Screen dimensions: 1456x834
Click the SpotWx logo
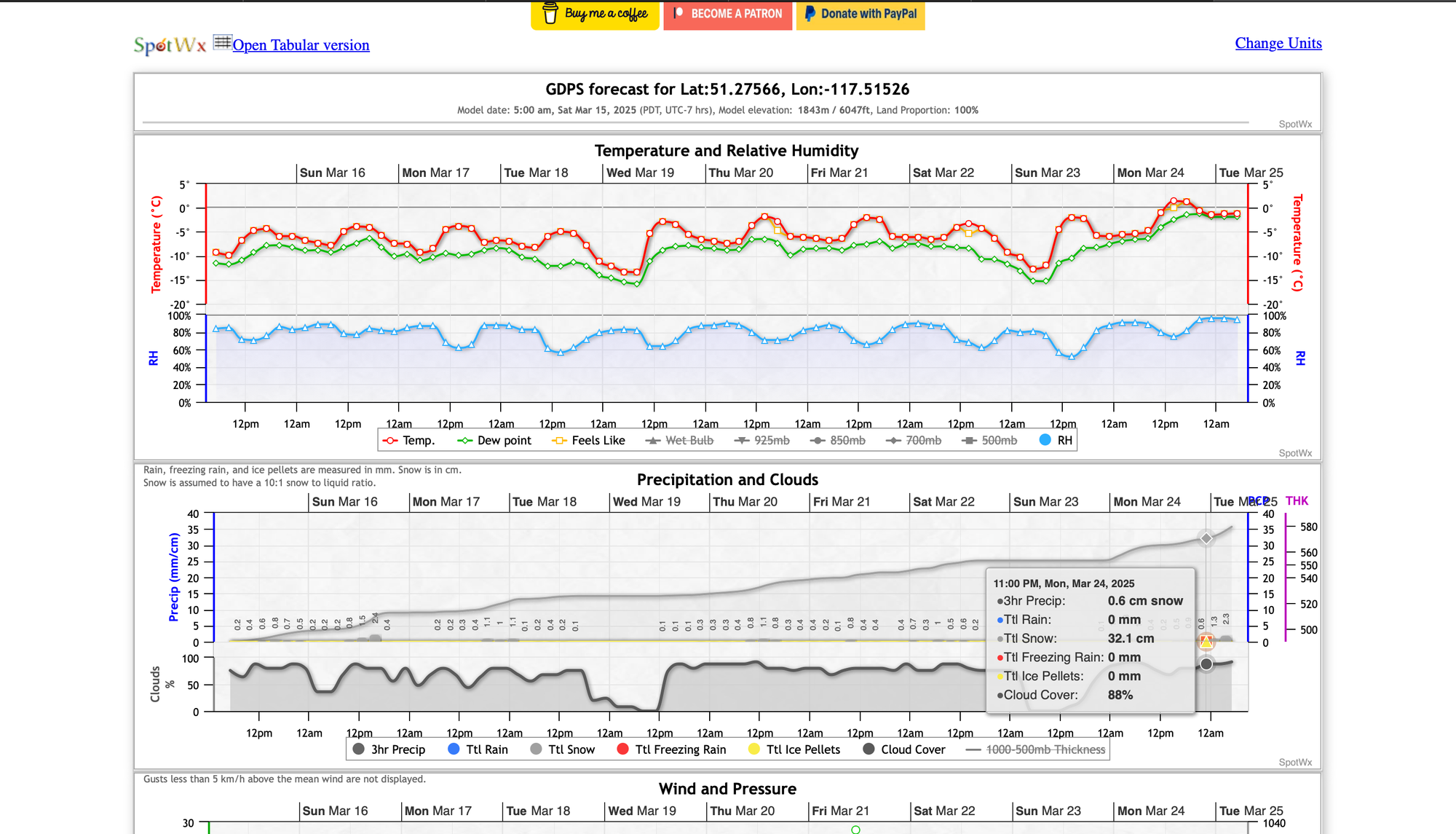coord(170,45)
